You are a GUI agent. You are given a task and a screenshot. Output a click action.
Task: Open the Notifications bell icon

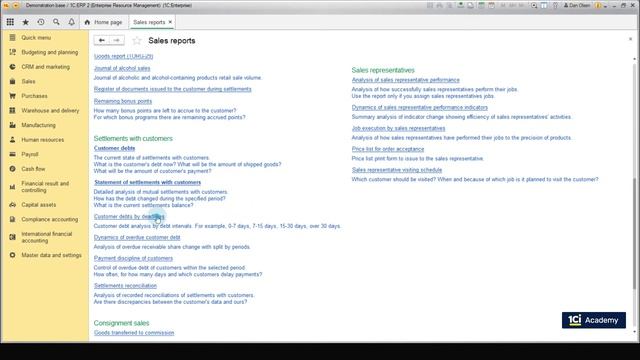(71, 22)
